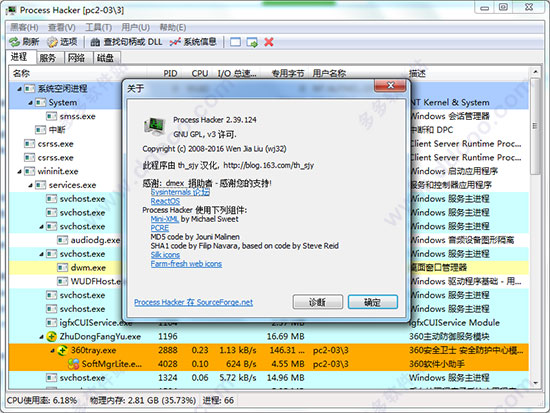This screenshot has height=413, width=550.
Task: Click the audiodg.exe process icon
Action: (62, 240)
